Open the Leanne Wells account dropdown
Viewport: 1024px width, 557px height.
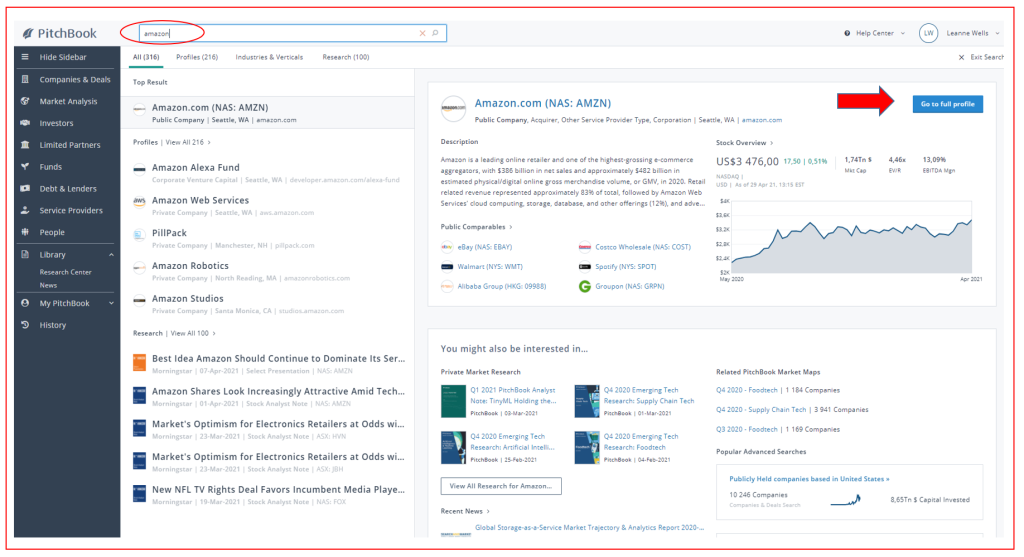pyautogui.click(x=997, y=33)
